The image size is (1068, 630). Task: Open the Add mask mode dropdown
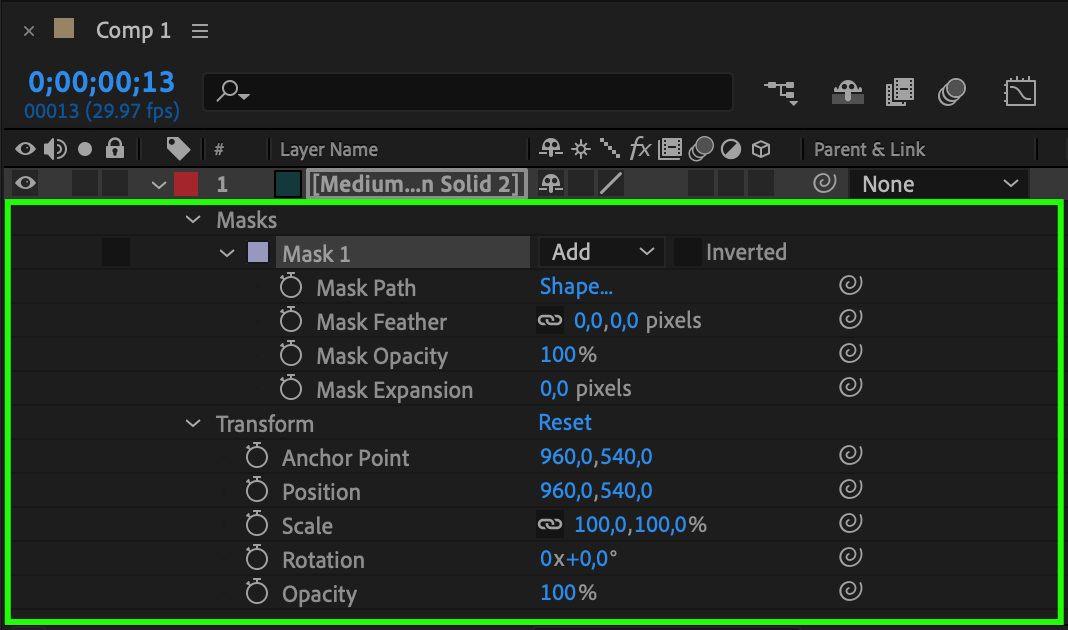[x=602, y=253]
